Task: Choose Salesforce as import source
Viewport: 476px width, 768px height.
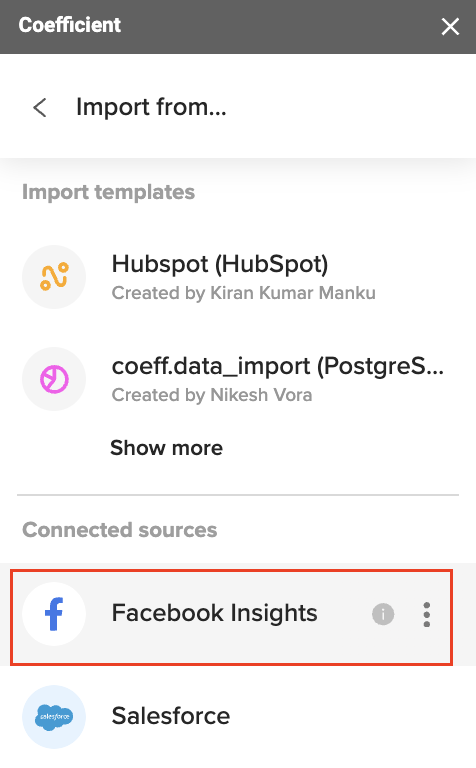Action: (238, 717)
